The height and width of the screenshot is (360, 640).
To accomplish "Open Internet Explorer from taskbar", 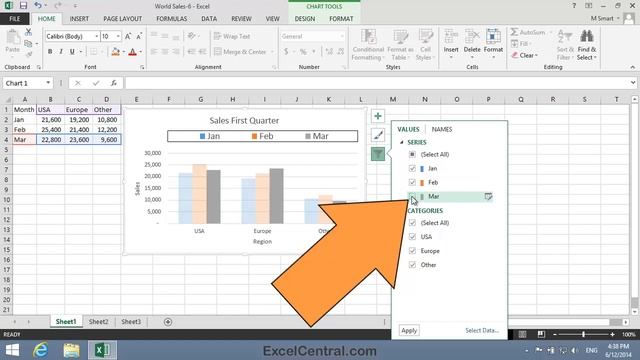I will pyautogui.click(x=41, y=350).
